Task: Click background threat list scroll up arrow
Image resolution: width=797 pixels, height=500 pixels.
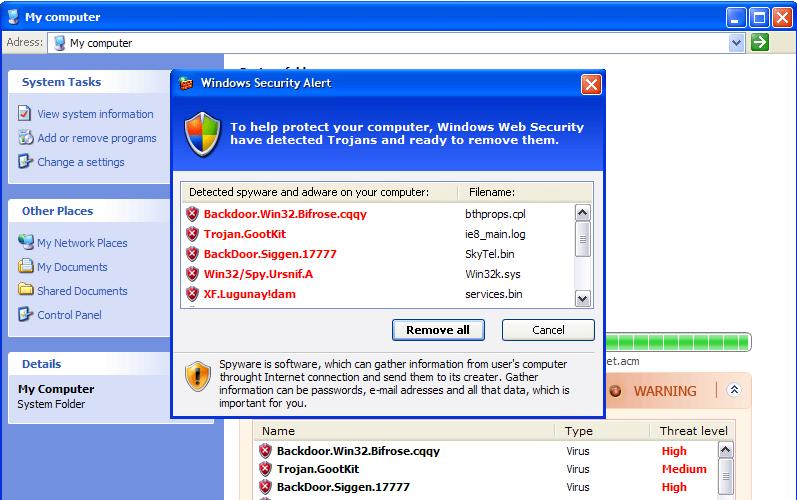Action: click(x=725, y=450)
